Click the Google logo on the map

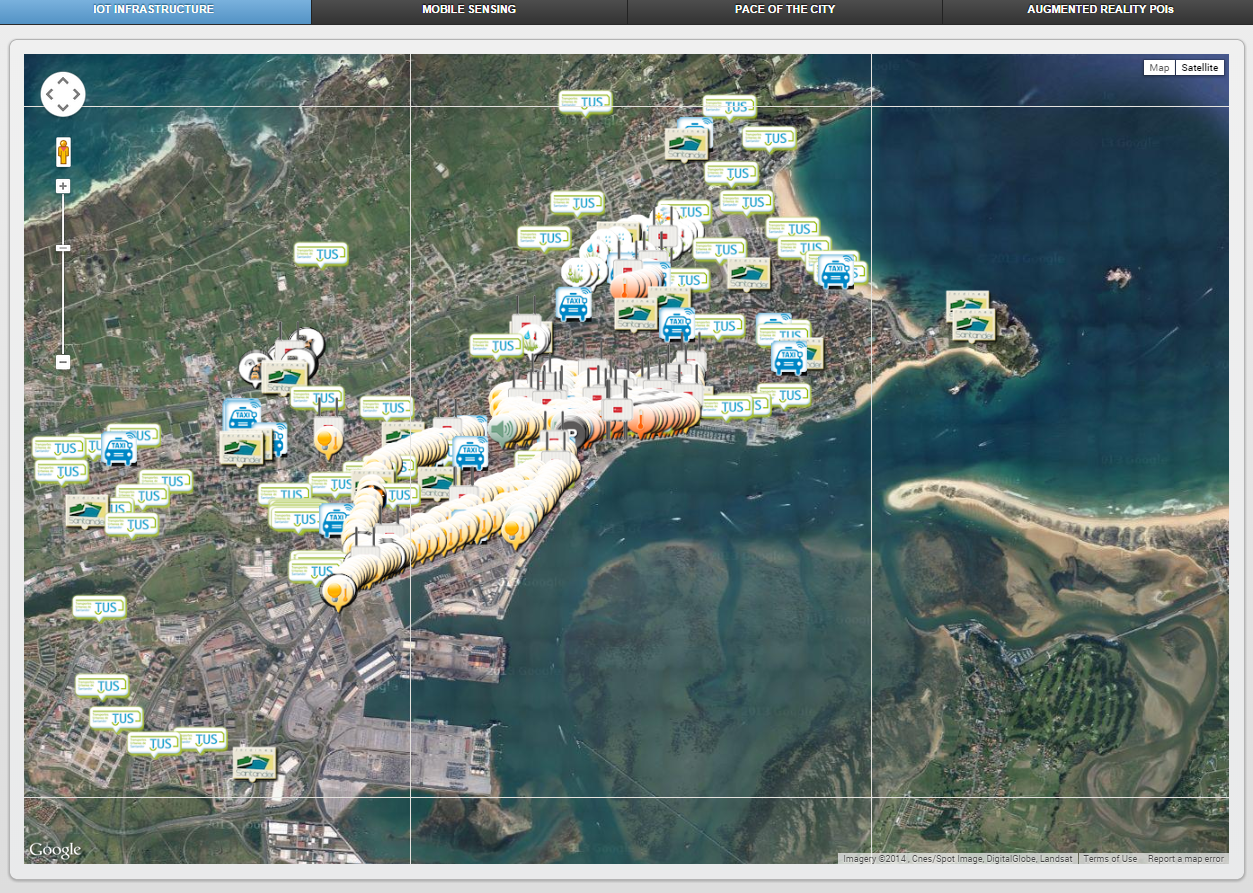55,850
